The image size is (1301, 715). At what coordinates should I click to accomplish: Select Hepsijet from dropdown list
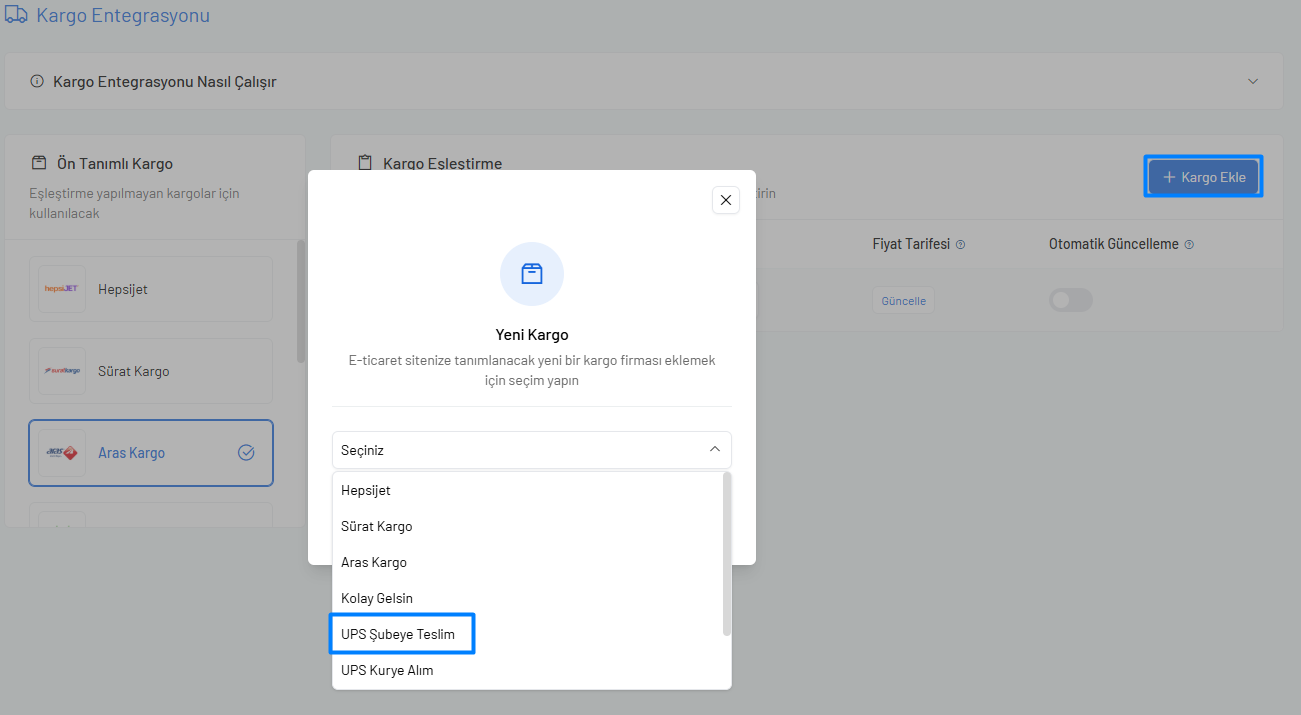[527, 491]
